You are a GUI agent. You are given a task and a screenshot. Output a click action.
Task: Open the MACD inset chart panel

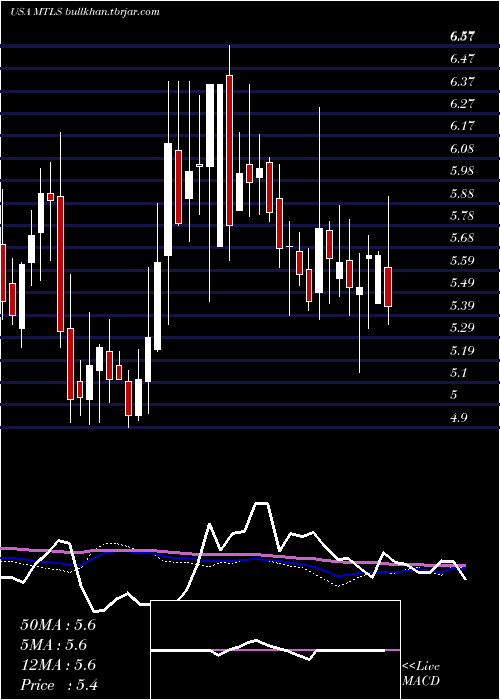click(275, 650)
